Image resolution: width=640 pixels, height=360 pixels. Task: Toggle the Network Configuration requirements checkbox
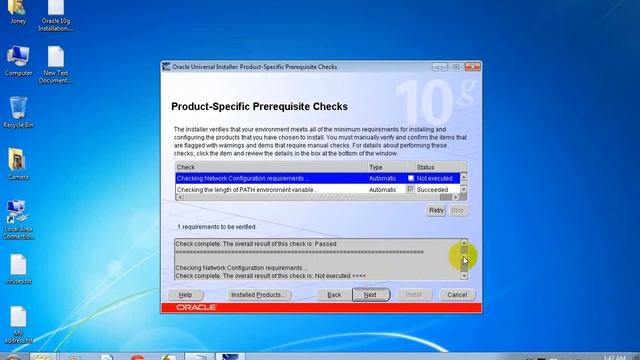point(411,178)
